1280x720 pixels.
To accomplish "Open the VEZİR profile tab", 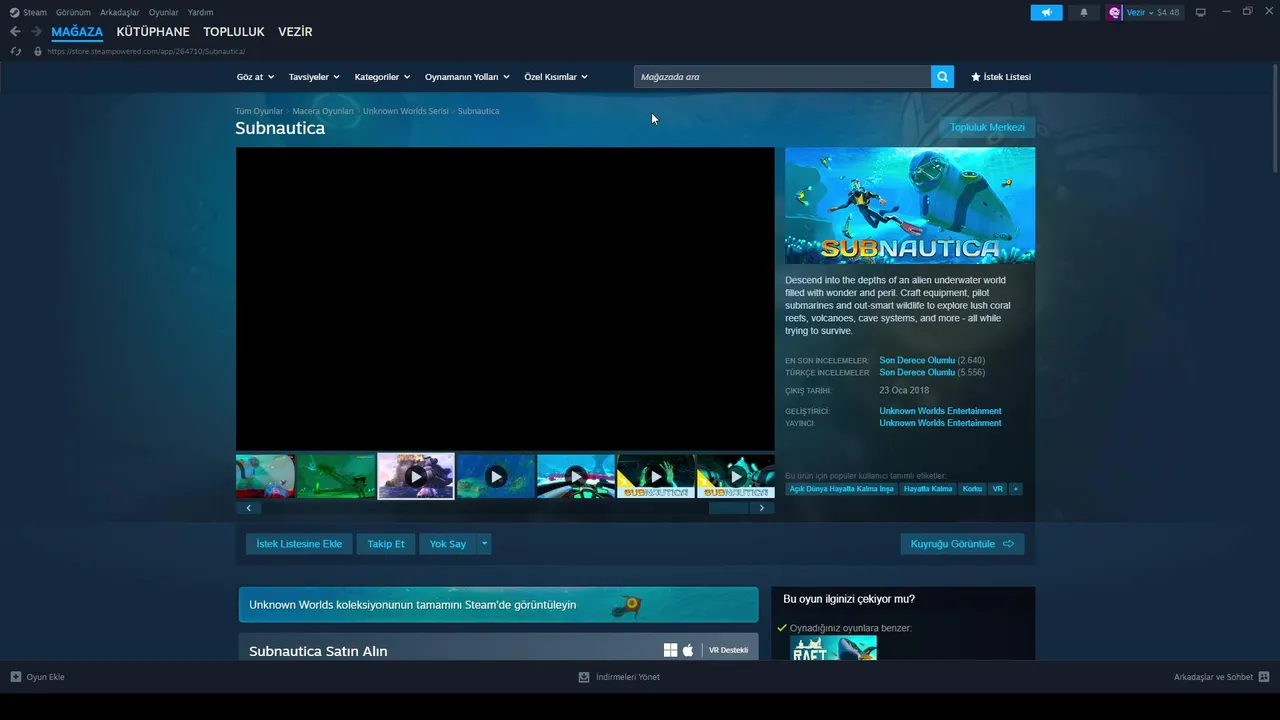I will [x=295, y=32].
